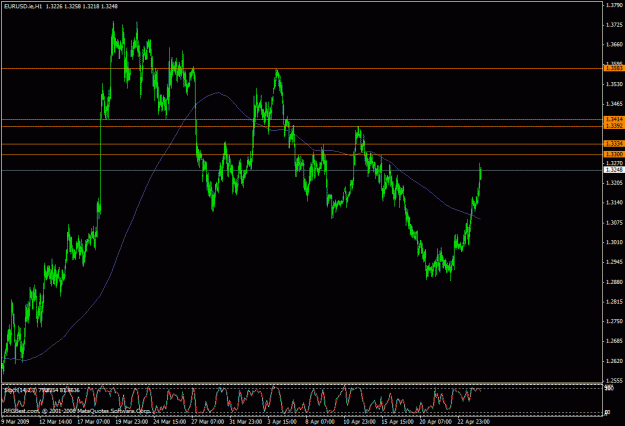Click the 8 Apr 07:00 time label

click(320, 421)
